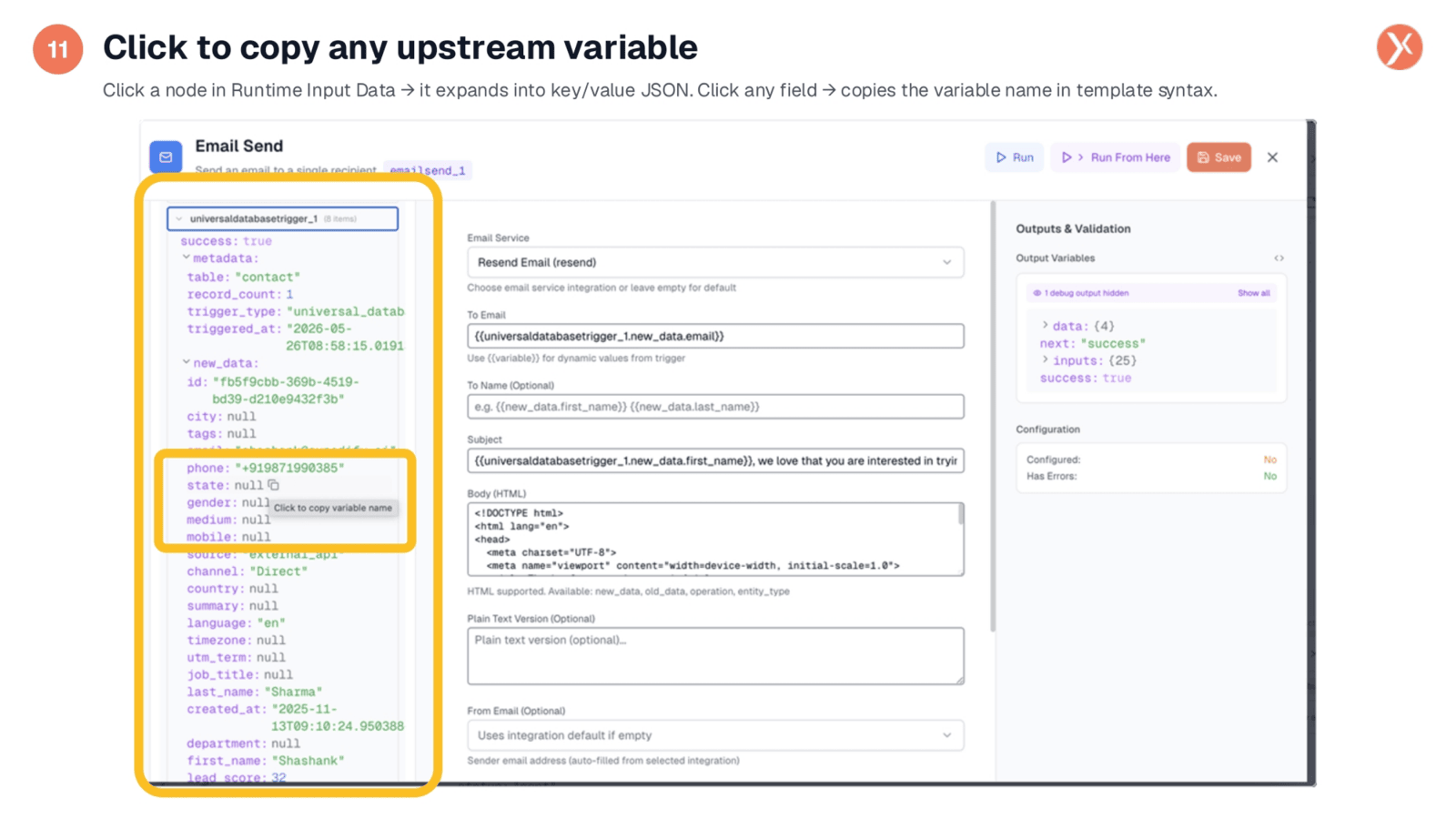The width and height of the screenshot is (1456, 819).
Task: Click the department: null field
Action: coord(243,743)
